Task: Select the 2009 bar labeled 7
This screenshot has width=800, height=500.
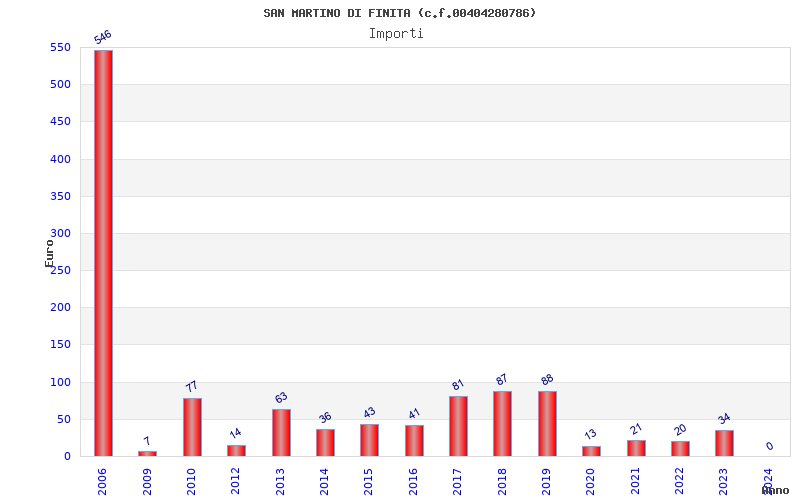Action: [x=147, y=454]
